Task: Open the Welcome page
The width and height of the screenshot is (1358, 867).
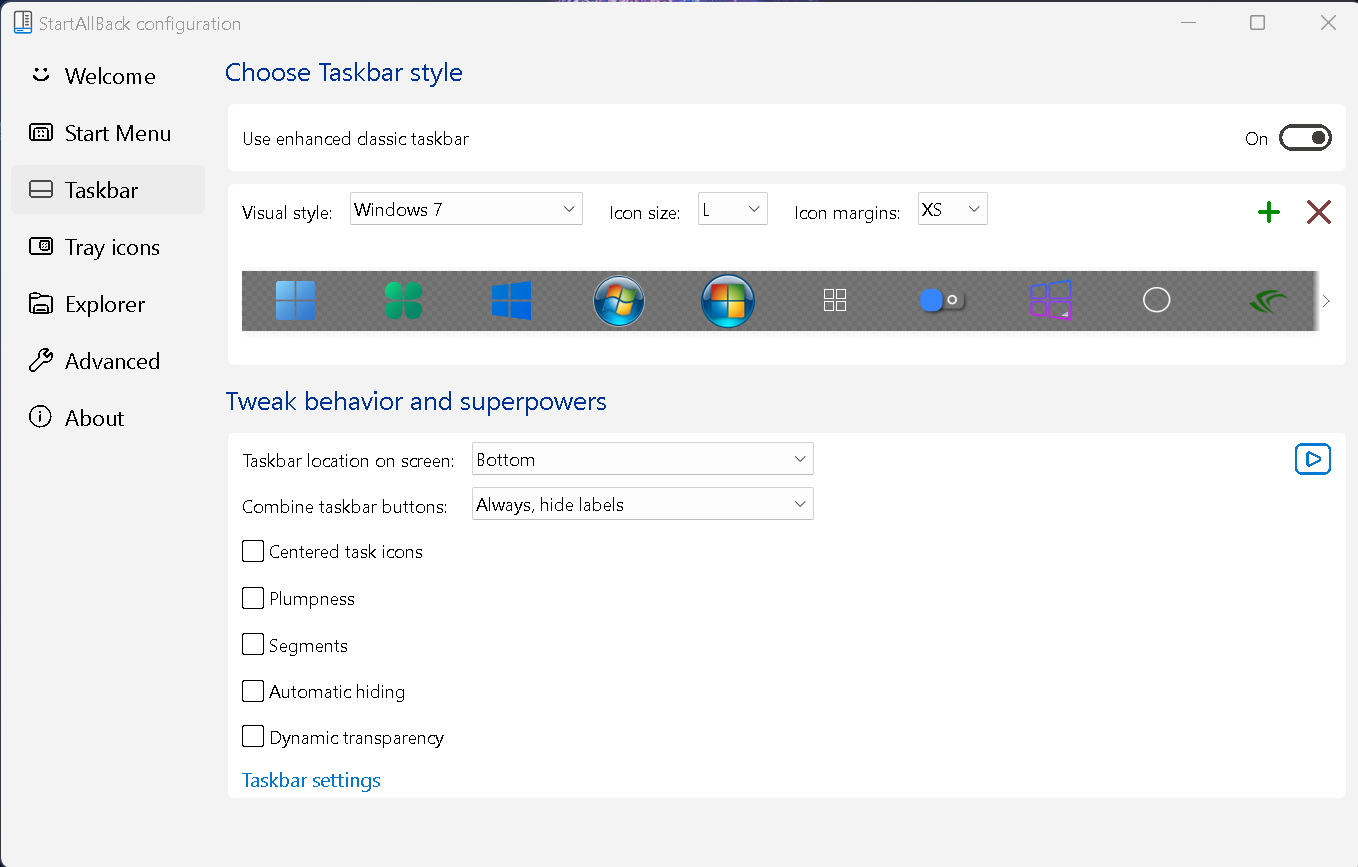Action: point(108,76)
